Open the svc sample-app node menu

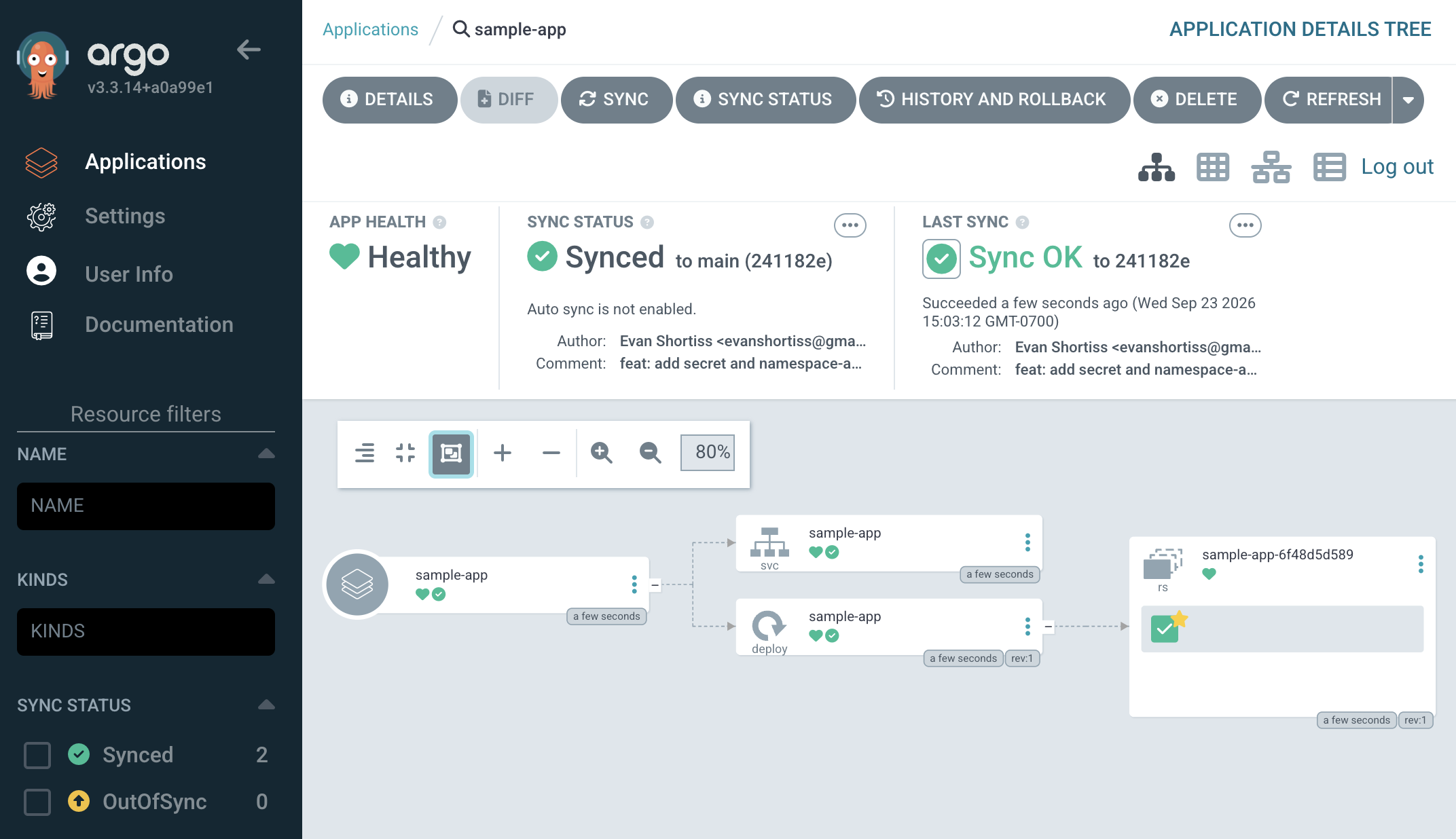click(x=1027, y=542)
